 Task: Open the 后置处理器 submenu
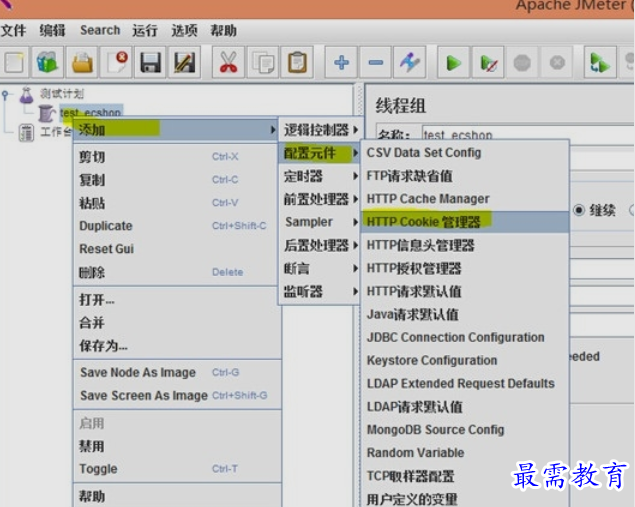pos(320,245)
